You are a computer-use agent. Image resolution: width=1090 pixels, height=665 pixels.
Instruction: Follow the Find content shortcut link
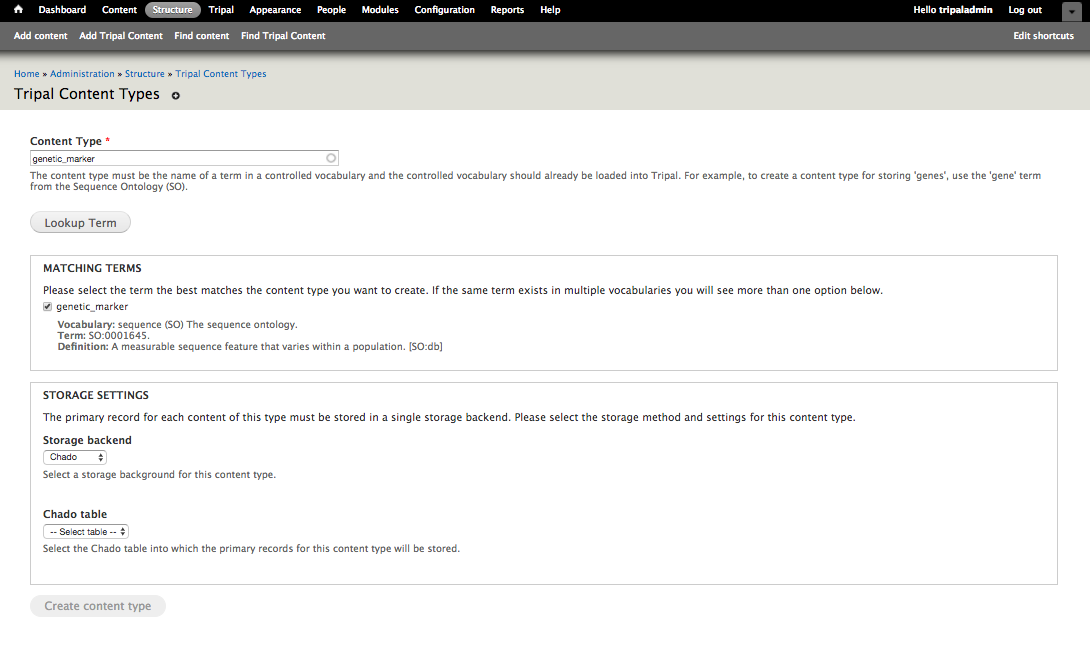(x=202, y=36)
